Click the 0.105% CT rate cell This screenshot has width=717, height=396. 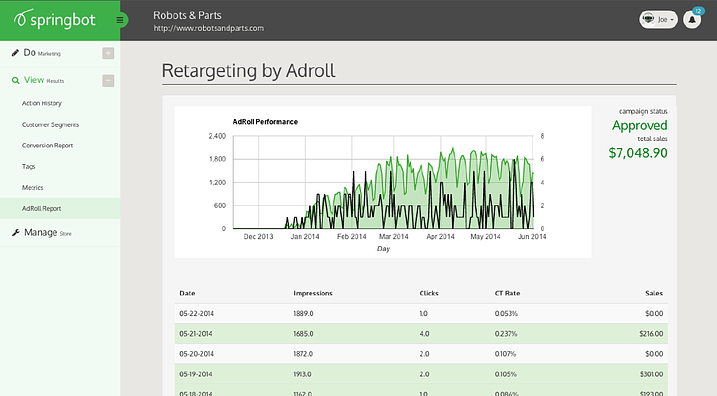(x=506, y=374)
